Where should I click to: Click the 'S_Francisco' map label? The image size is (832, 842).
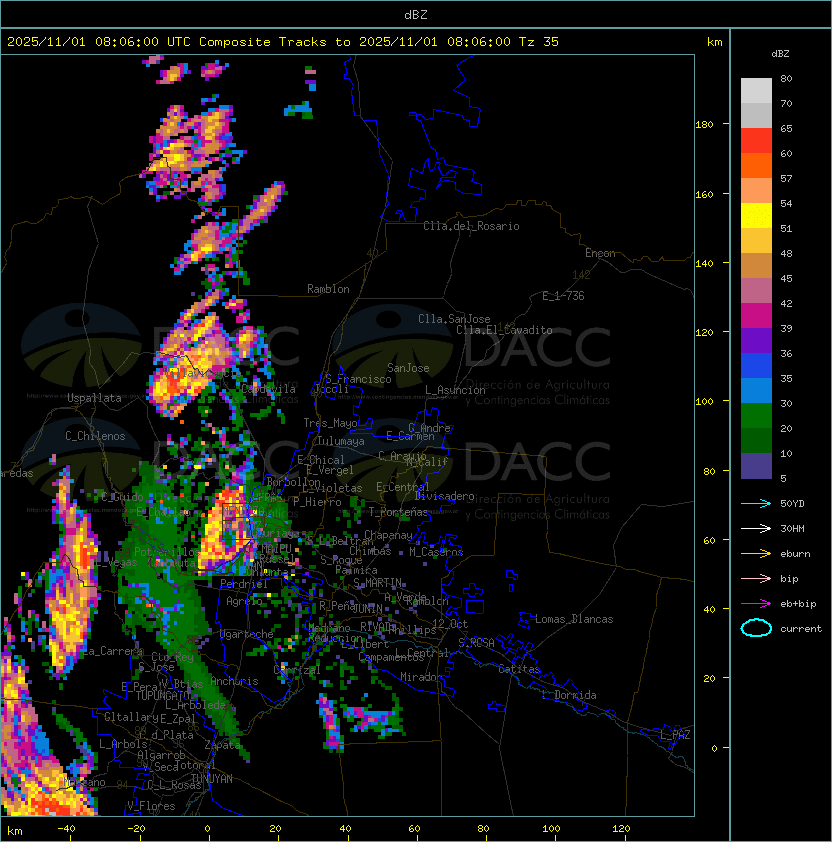pos(358,379)
